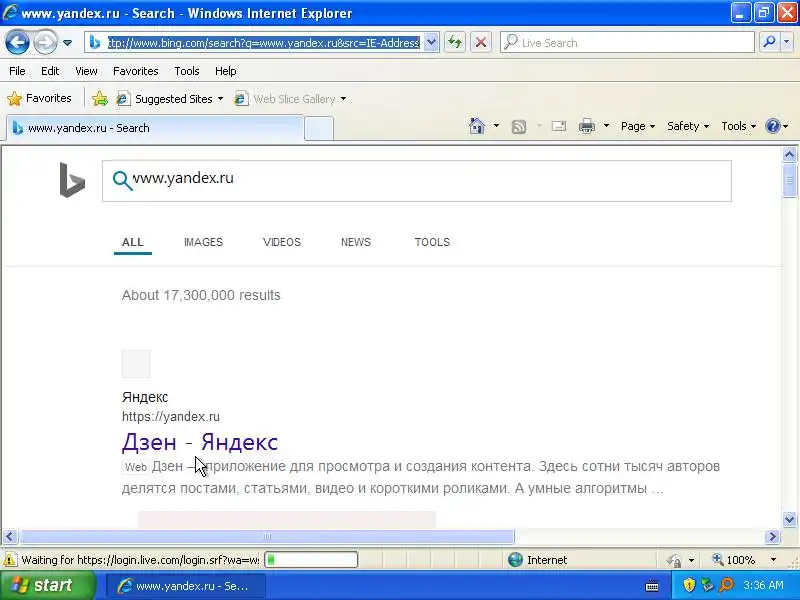Click Add to Favorites Bar star icon
Screen dimensions: 800x600
(100, 98)
